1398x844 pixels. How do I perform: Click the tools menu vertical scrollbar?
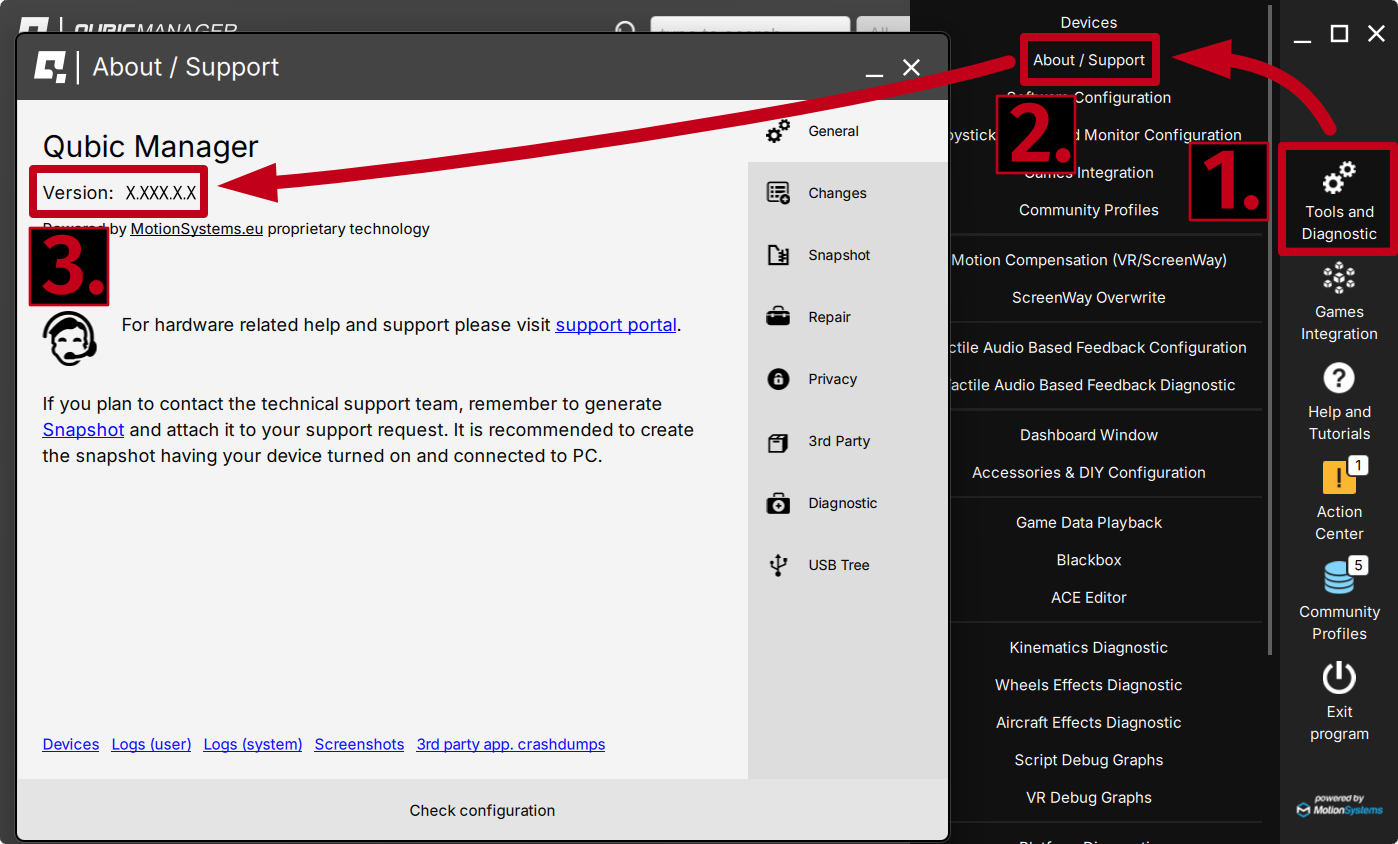(1270, 330)
